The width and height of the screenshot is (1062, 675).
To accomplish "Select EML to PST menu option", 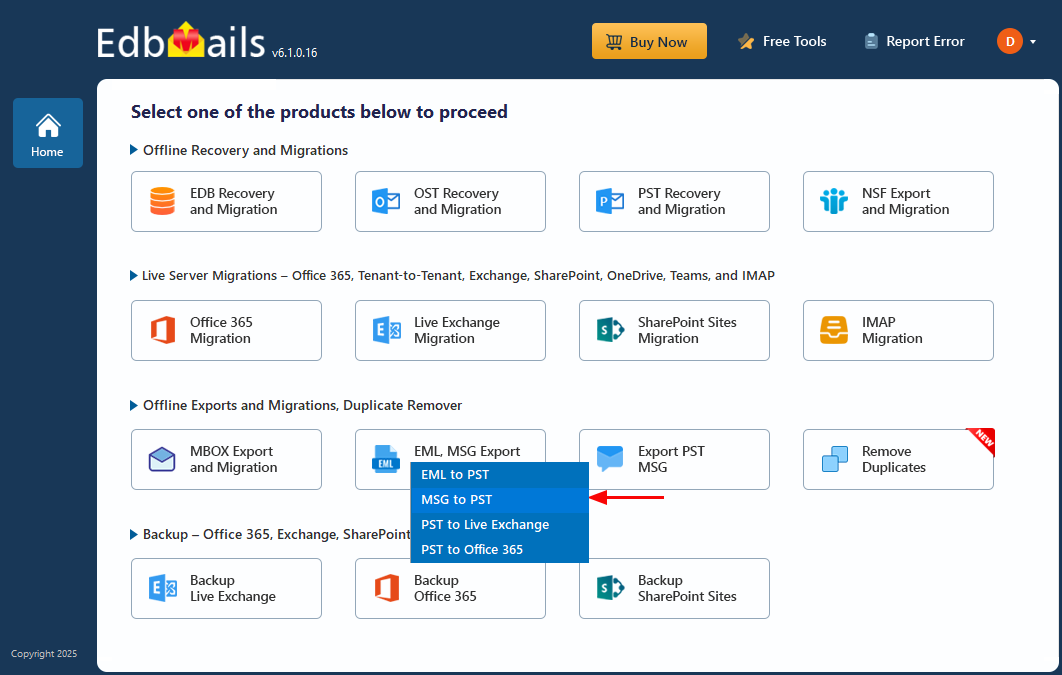I will (500, 475).
